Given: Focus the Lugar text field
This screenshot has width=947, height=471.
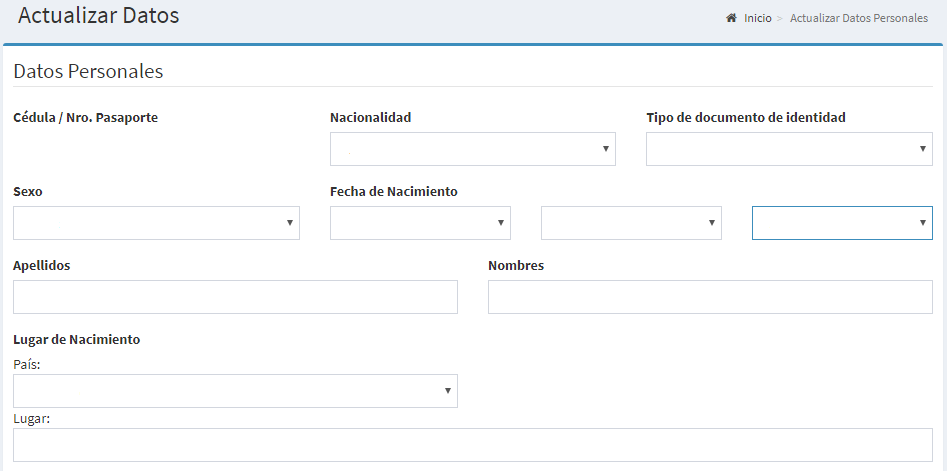Looking at the screenshot, I should tap(473, 445).
